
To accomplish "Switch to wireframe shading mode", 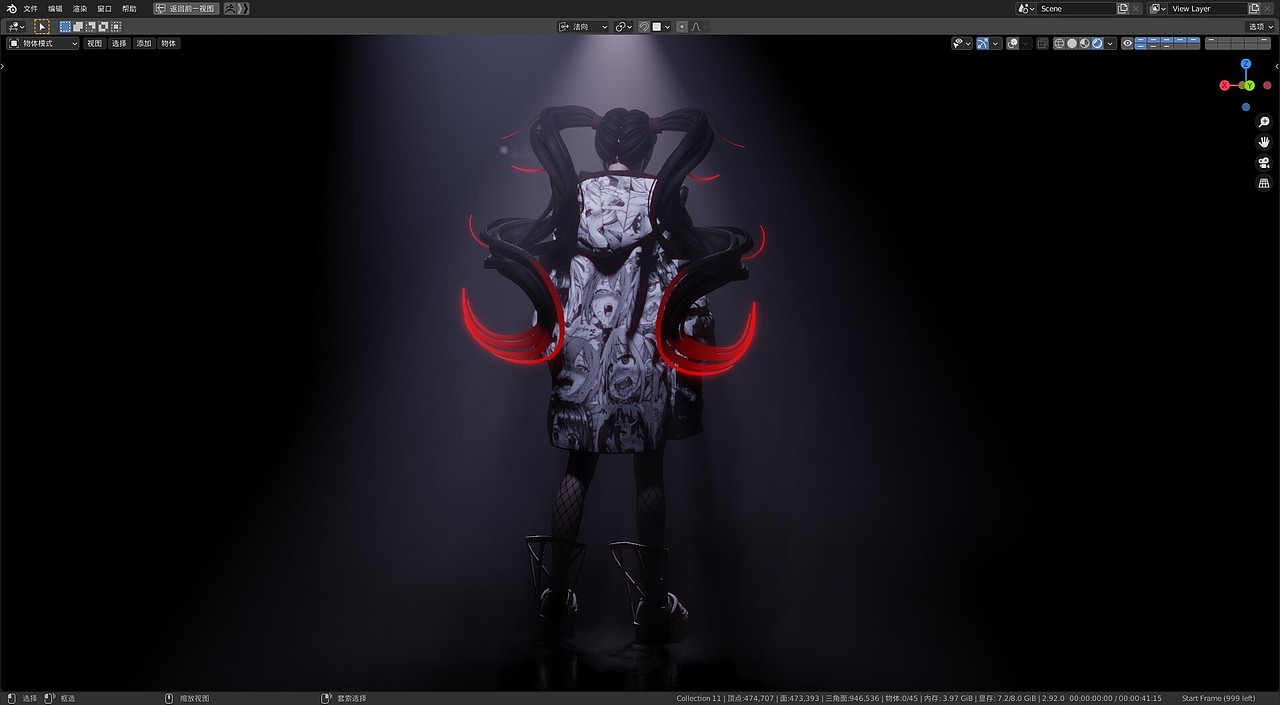I will point(1059,43).
